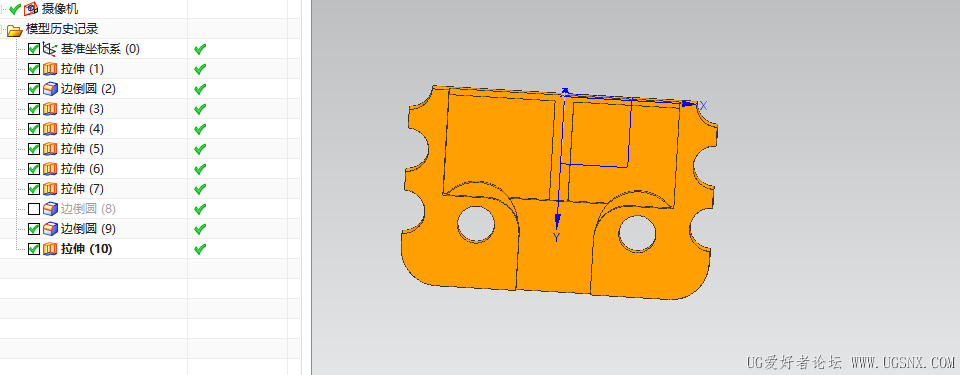
Task: Select the 拉伸 (5) label
Action: (82, 149)
